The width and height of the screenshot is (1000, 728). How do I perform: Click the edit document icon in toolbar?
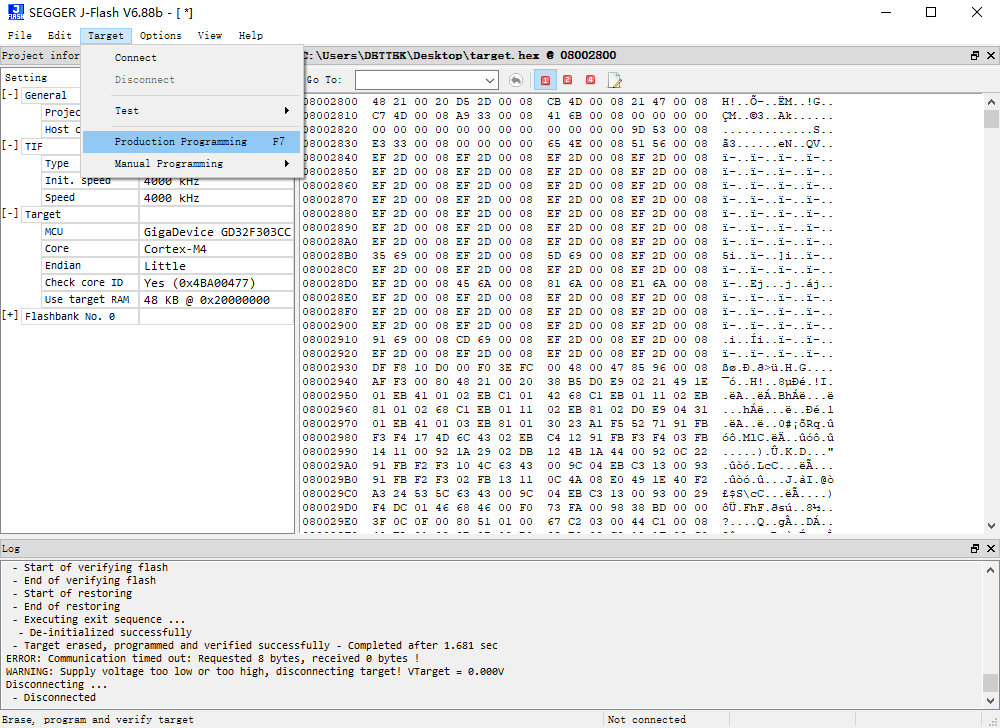pyautogui.click(x=615, y=80)
